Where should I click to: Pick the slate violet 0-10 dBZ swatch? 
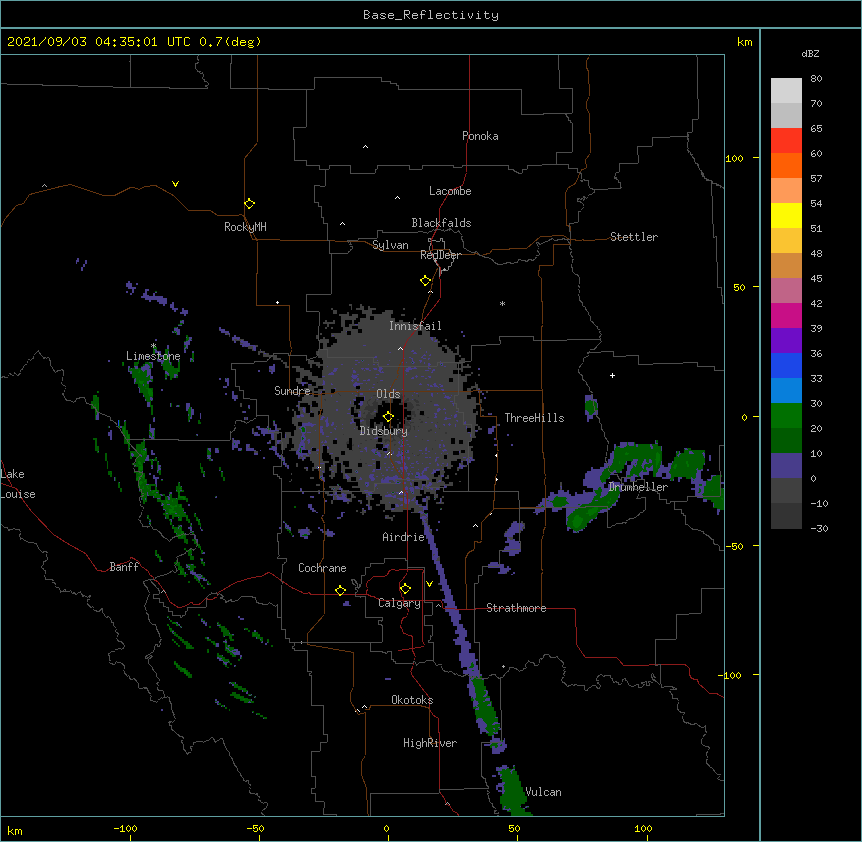click(x=786, y=466)
